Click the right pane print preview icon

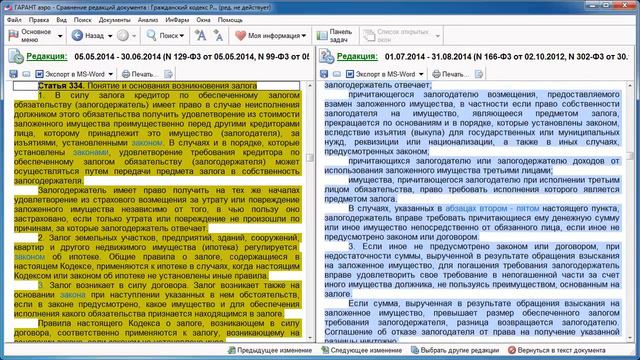479,74
